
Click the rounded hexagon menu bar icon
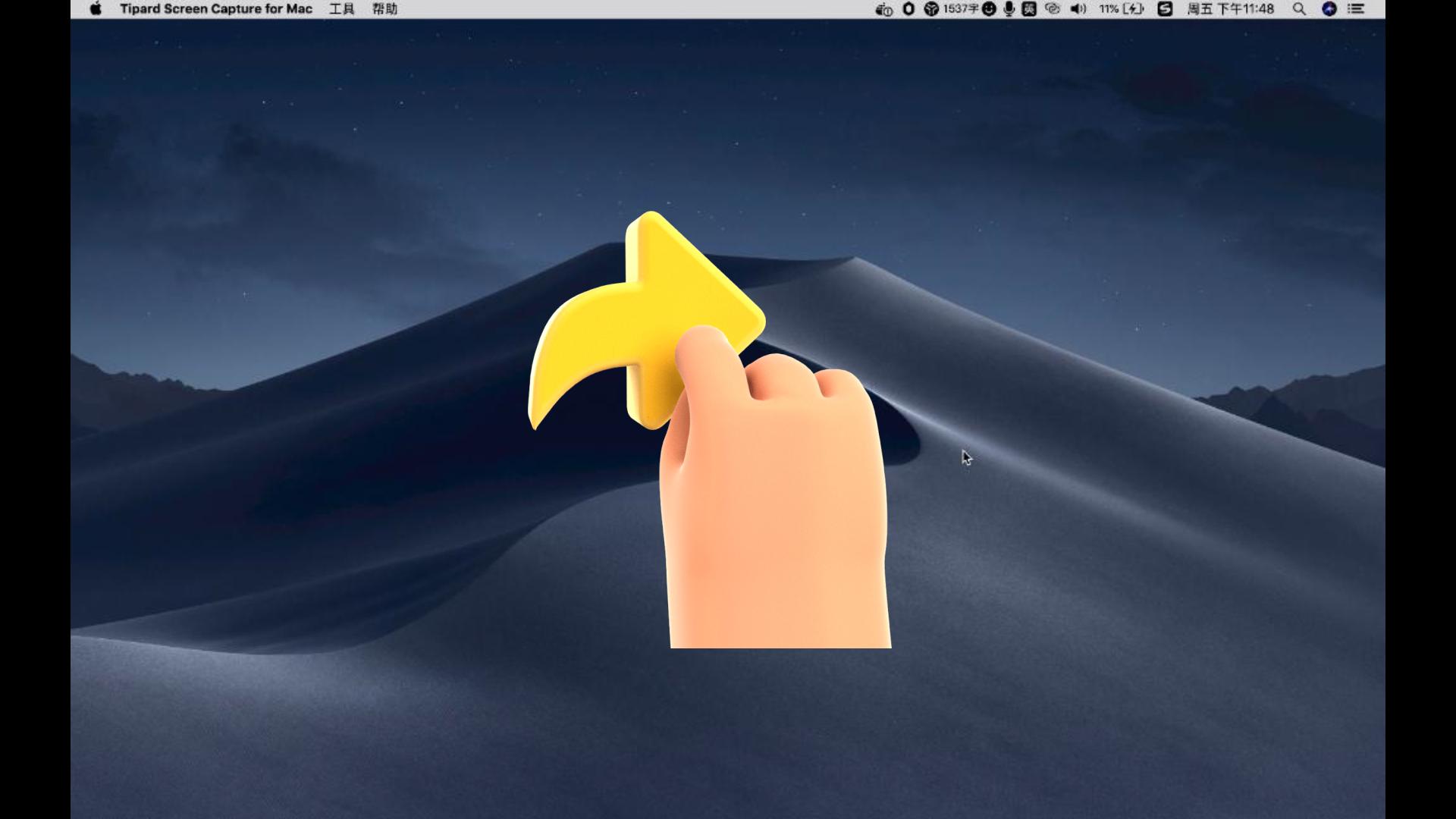click(x=908, y=9)
